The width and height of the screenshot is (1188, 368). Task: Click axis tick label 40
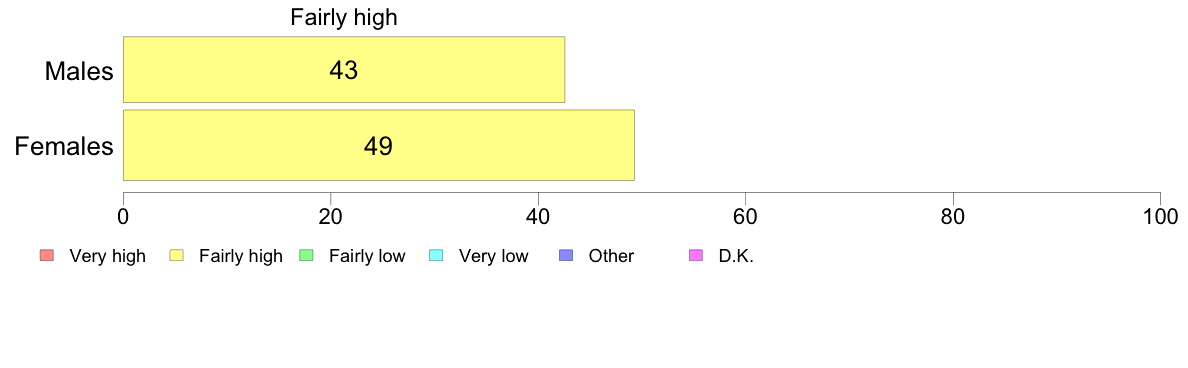tap(538, 216)
